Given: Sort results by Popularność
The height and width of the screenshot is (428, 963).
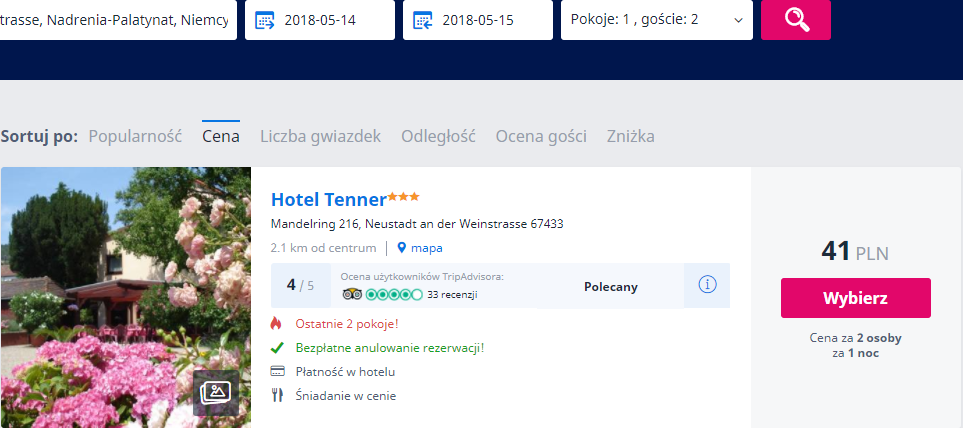Looking at the screenshot, I should [x=135, y=136].
